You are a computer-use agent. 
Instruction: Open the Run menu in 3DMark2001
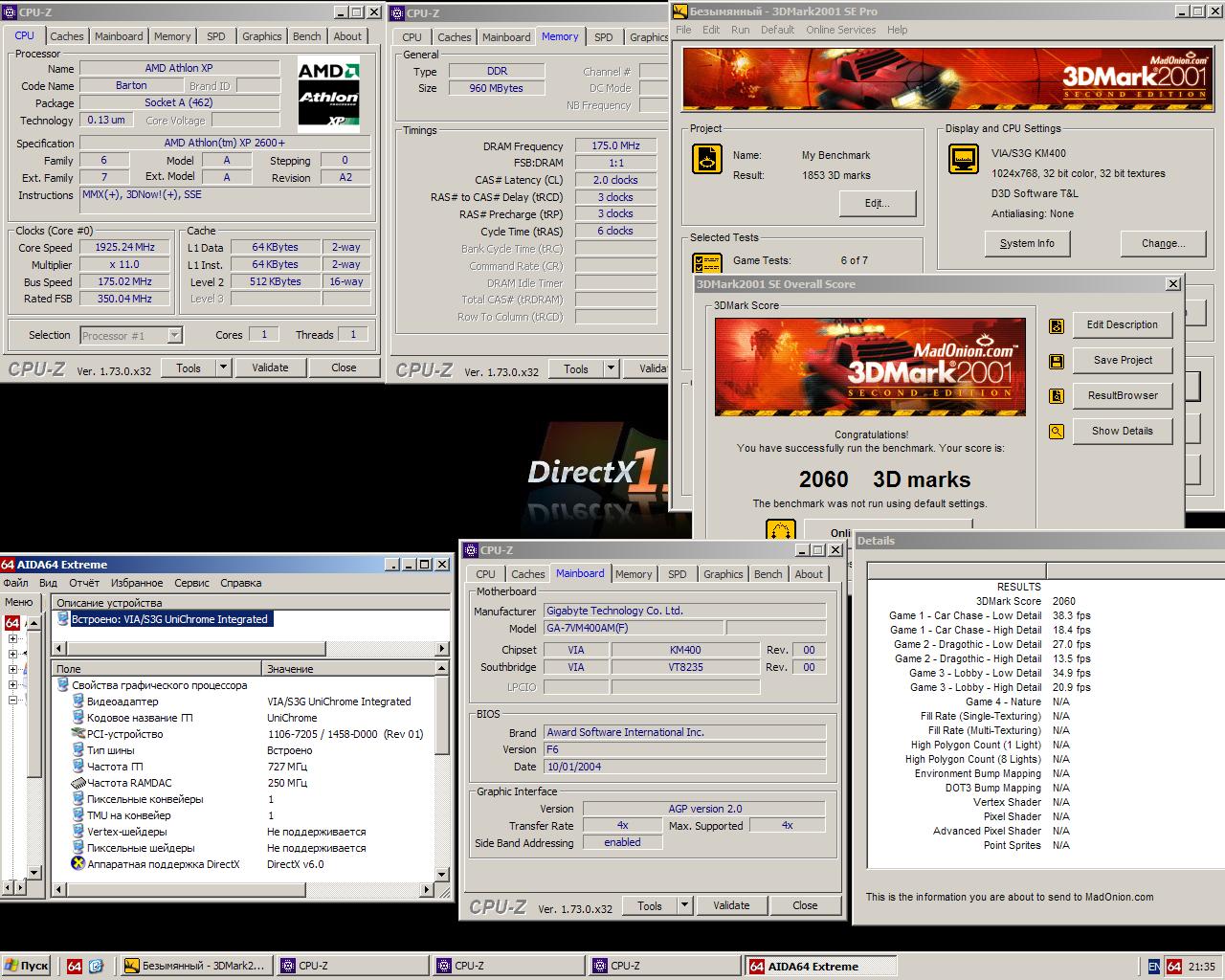[741, 30]
